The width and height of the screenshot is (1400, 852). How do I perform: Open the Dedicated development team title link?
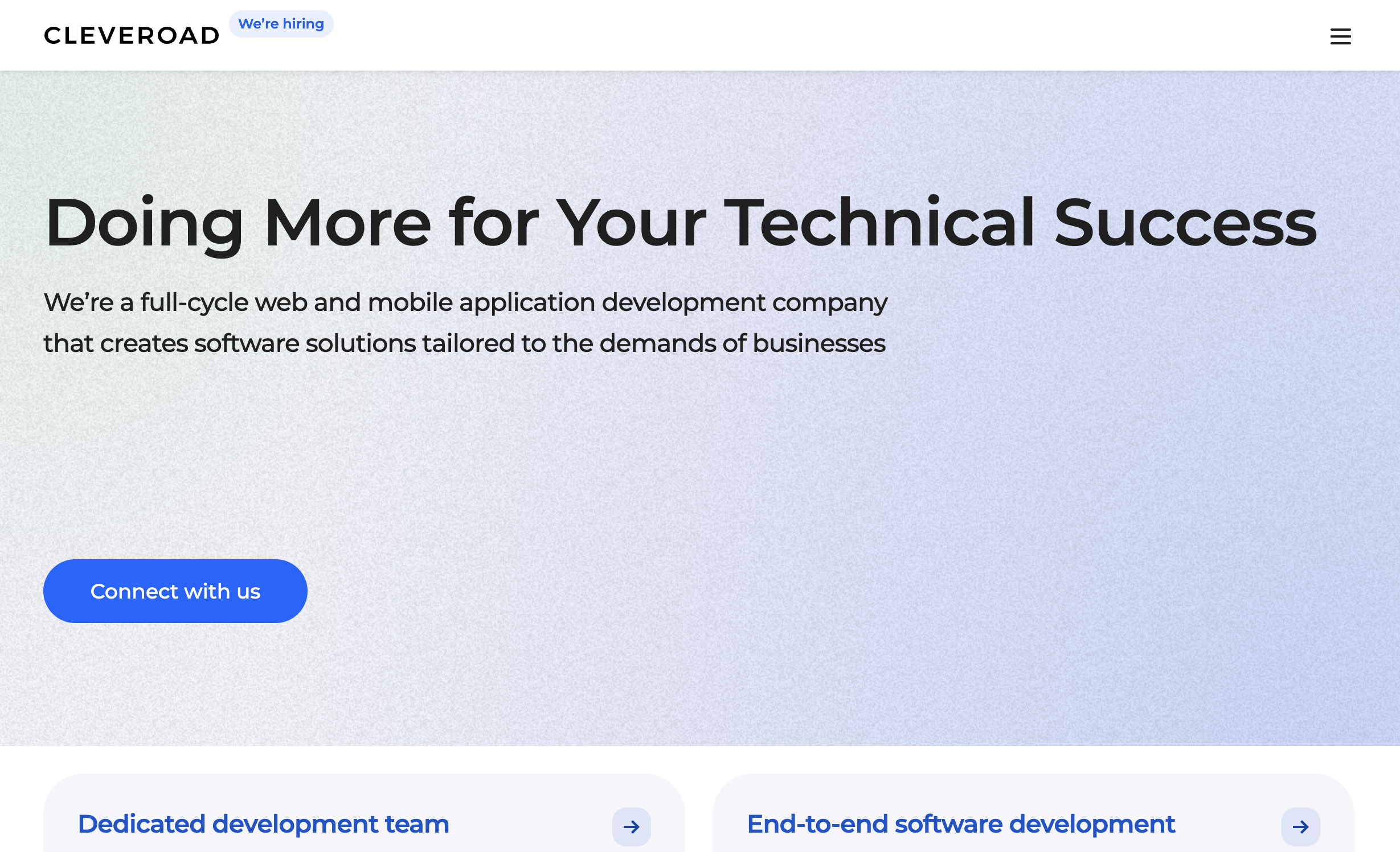[263, 824]
